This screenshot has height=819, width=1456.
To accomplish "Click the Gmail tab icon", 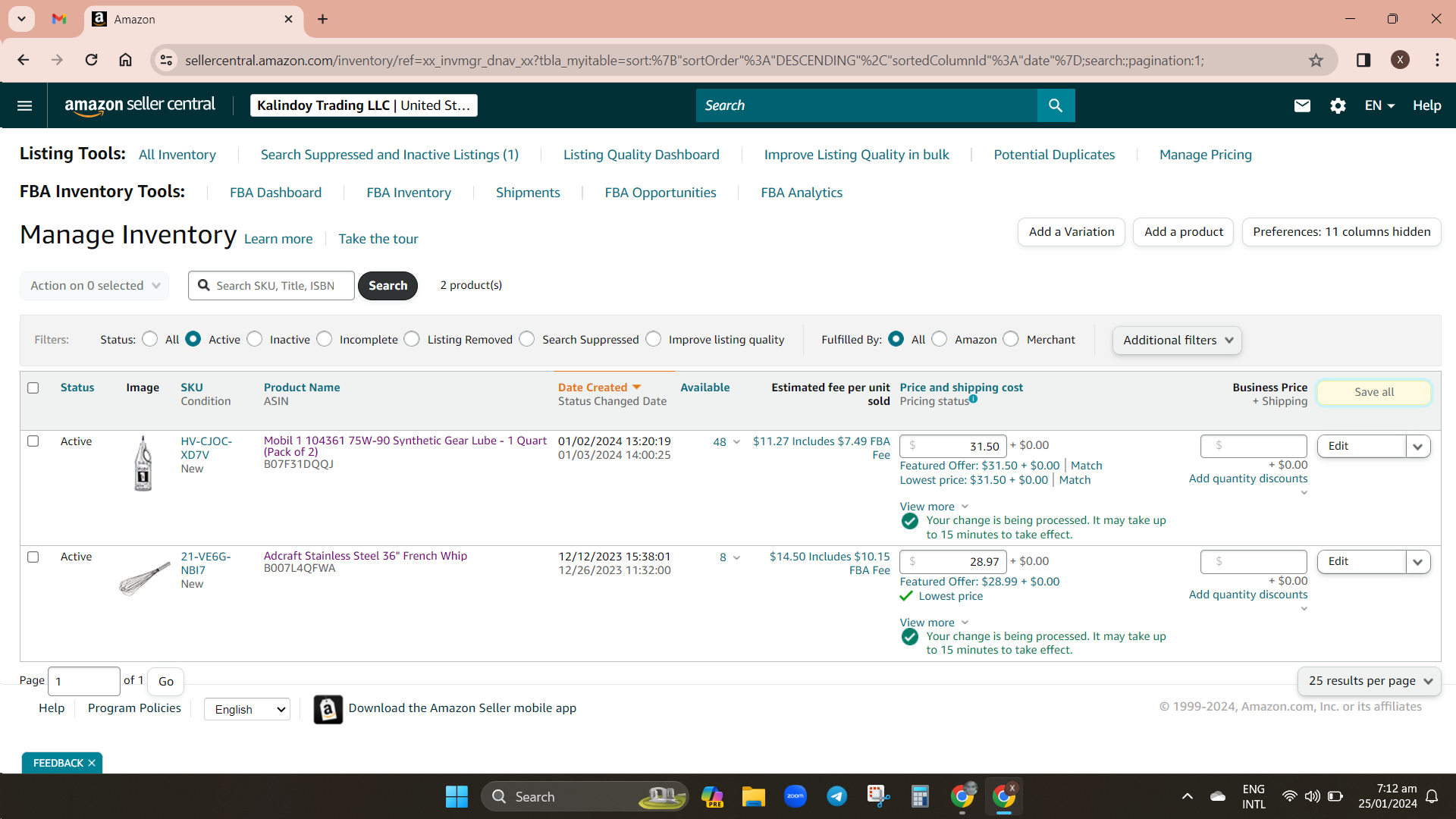I will [x=59, y=19].
